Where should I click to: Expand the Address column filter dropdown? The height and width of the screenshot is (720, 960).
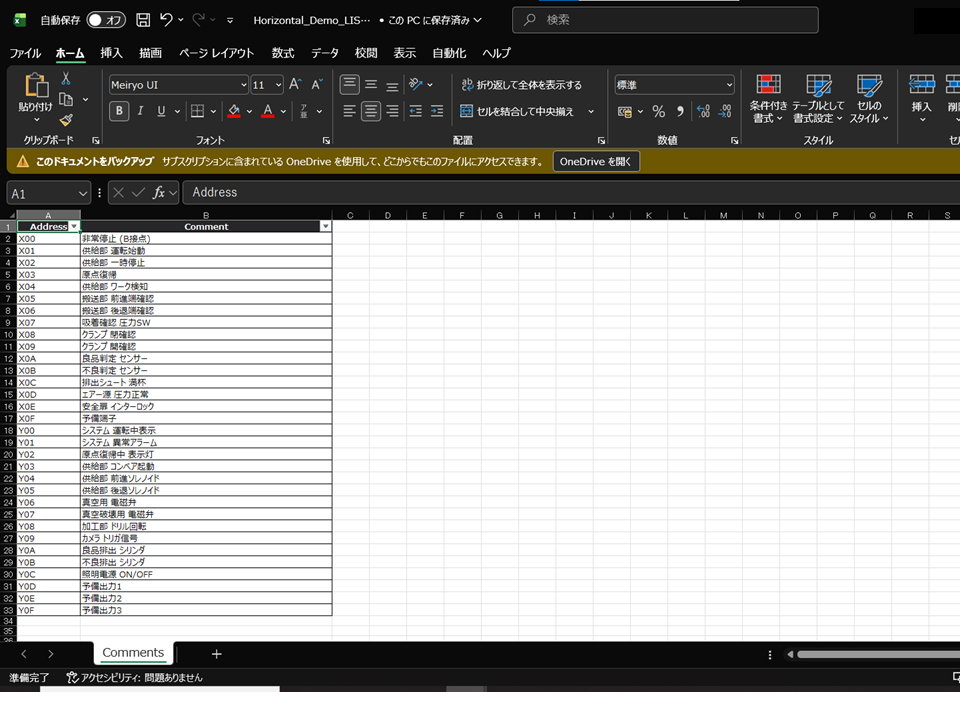pyautogui.click(x=74, y=227)
